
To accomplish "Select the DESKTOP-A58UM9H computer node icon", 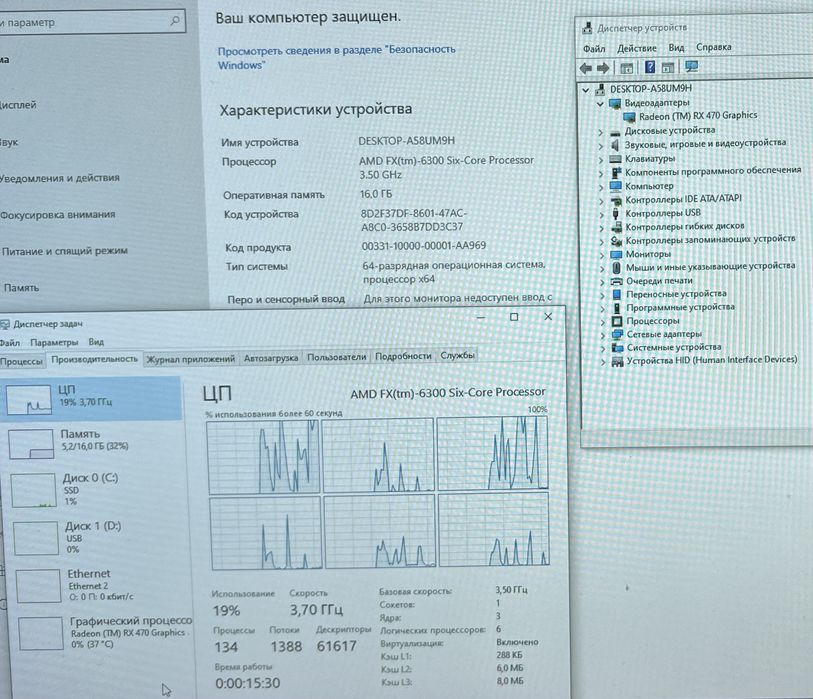I will (600, 89).
